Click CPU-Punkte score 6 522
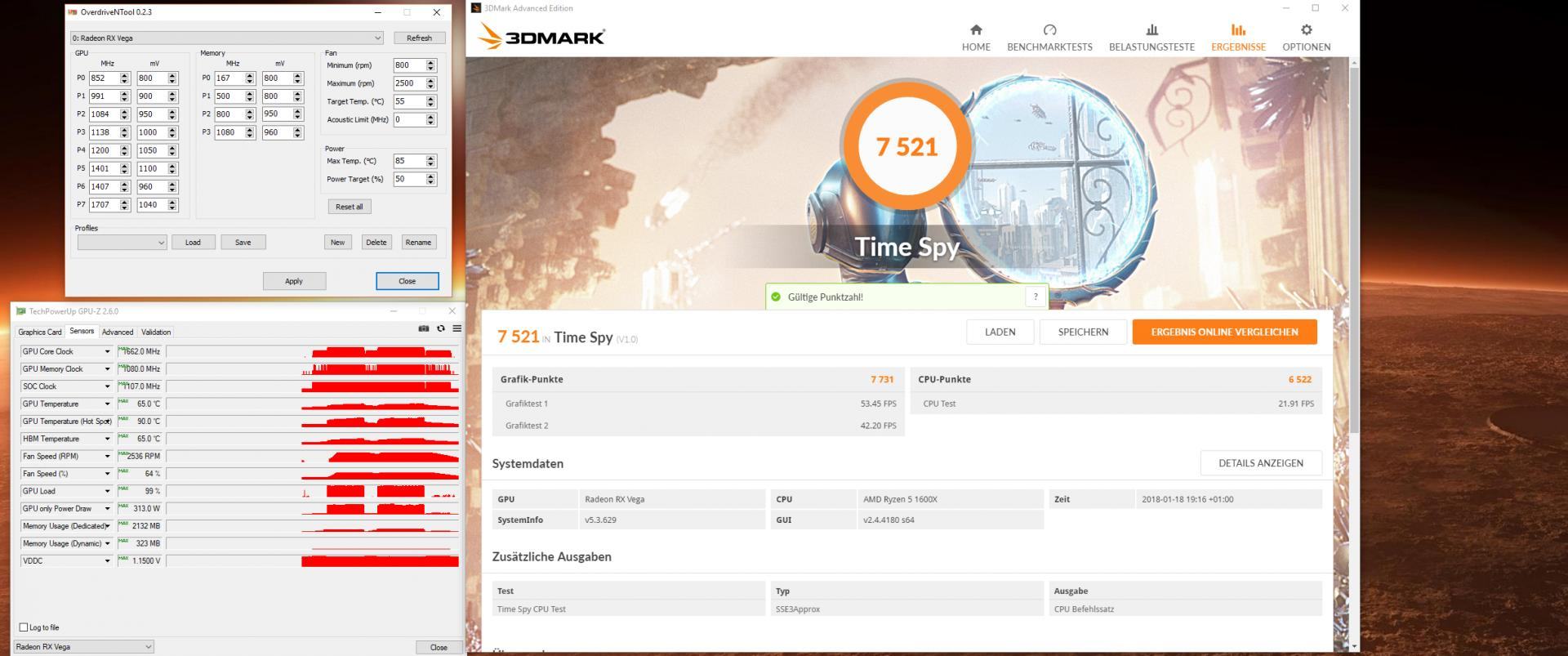1568x656 pixels. (x=1299, y=379)
